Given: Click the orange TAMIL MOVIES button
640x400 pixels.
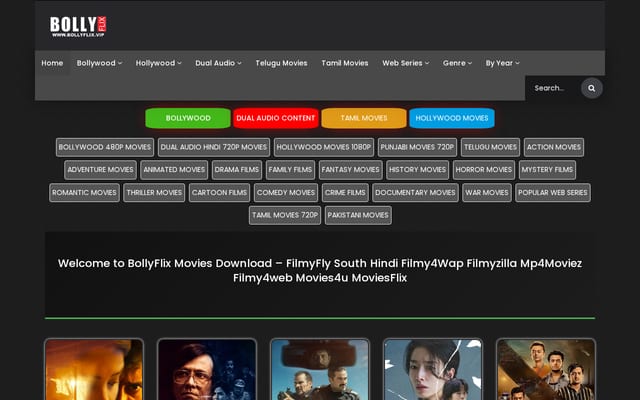Looking at the screenshot, I should (364, 118).
